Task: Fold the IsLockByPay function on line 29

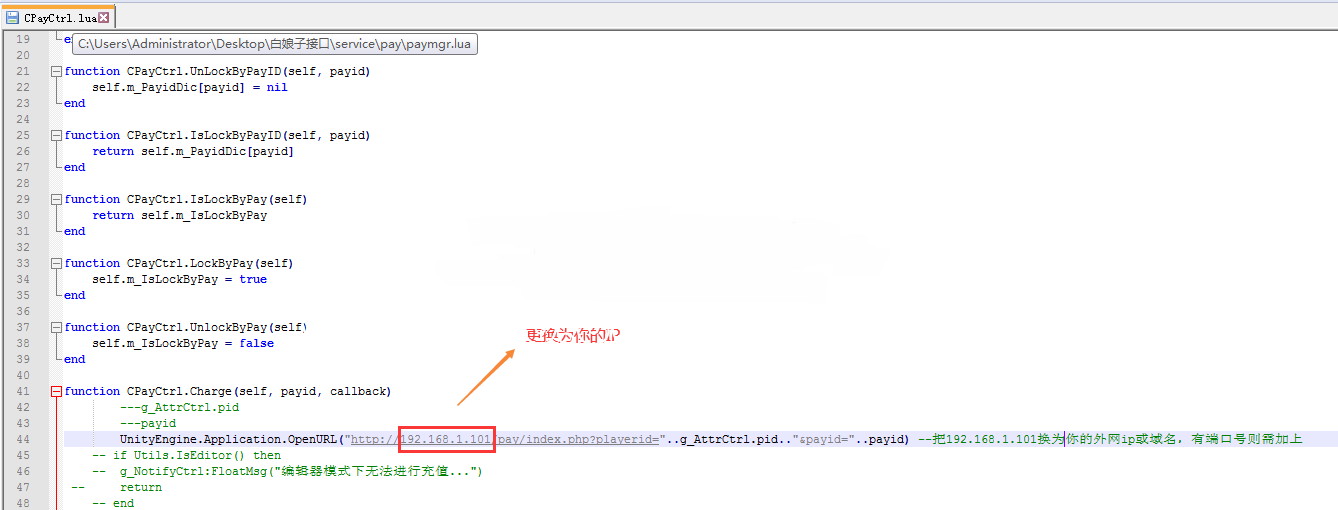Action: click(56, 199)
